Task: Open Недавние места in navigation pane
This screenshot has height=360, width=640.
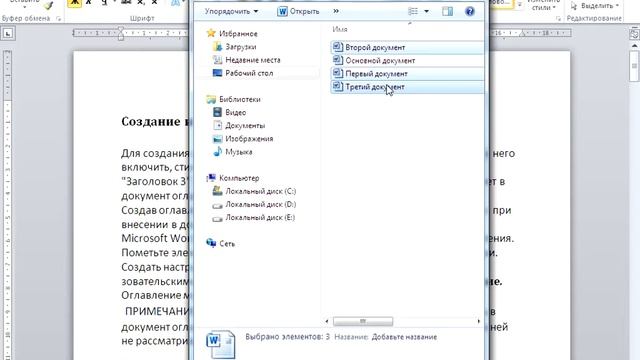Action: (253, 60)
